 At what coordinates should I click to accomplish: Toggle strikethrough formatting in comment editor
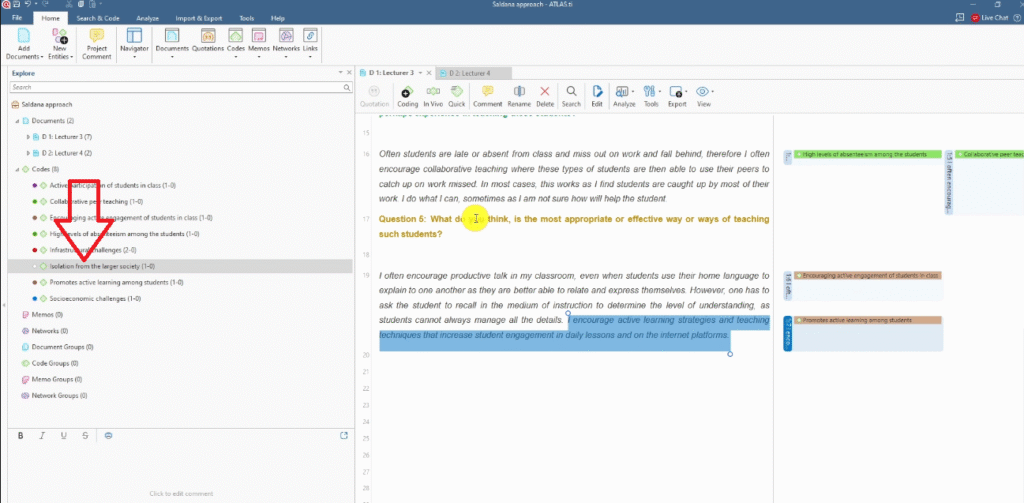(85, 435)
